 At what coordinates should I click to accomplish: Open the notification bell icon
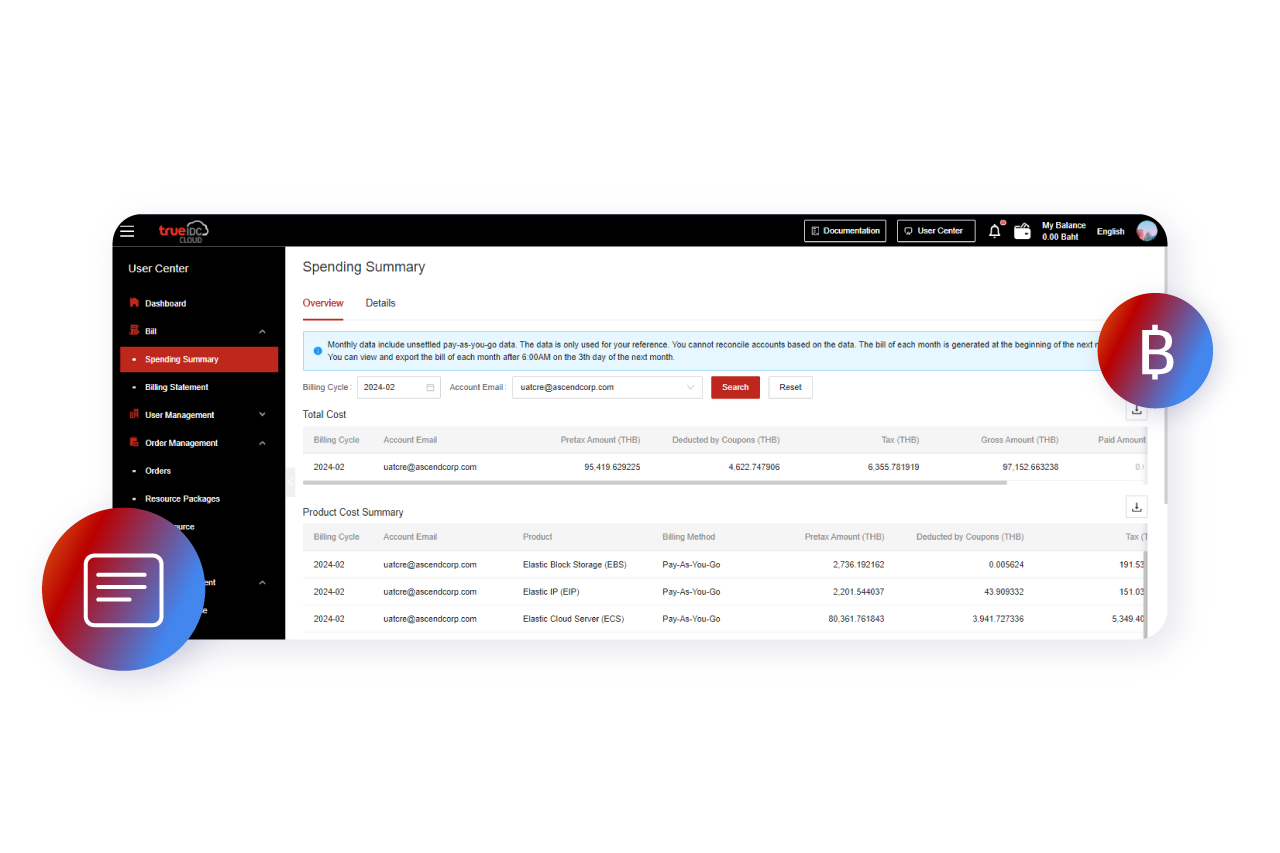click(x=993, y=231)
